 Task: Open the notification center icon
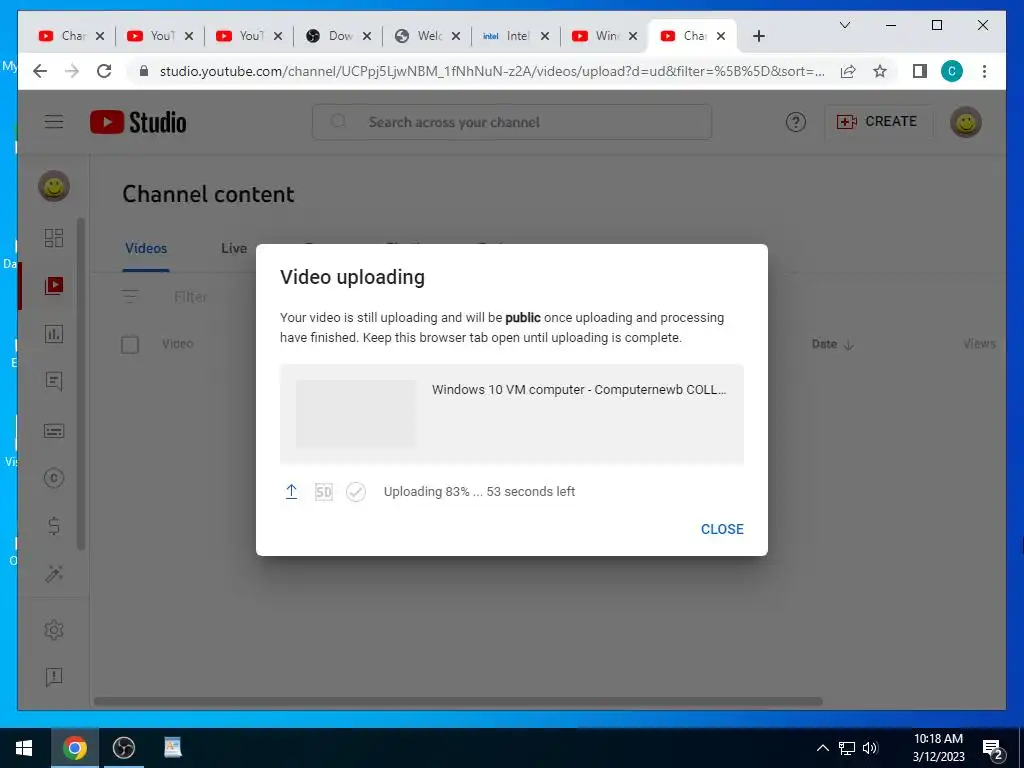pyautogui.click(x=993, y=749)
